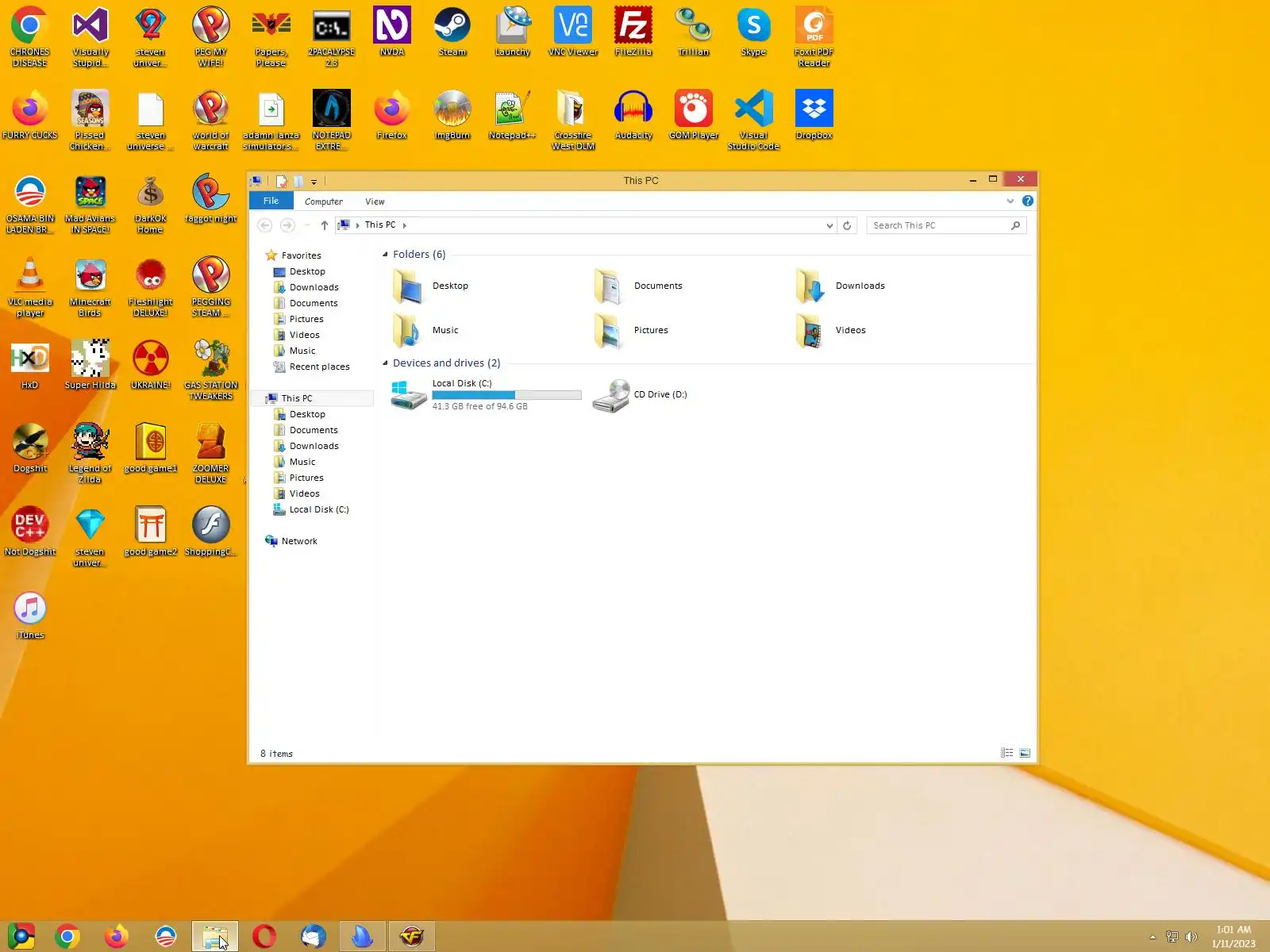Expand the Explorer ribbon chevron
The width and height of the screenshot is (1270, 952).
pos(1010,201)
